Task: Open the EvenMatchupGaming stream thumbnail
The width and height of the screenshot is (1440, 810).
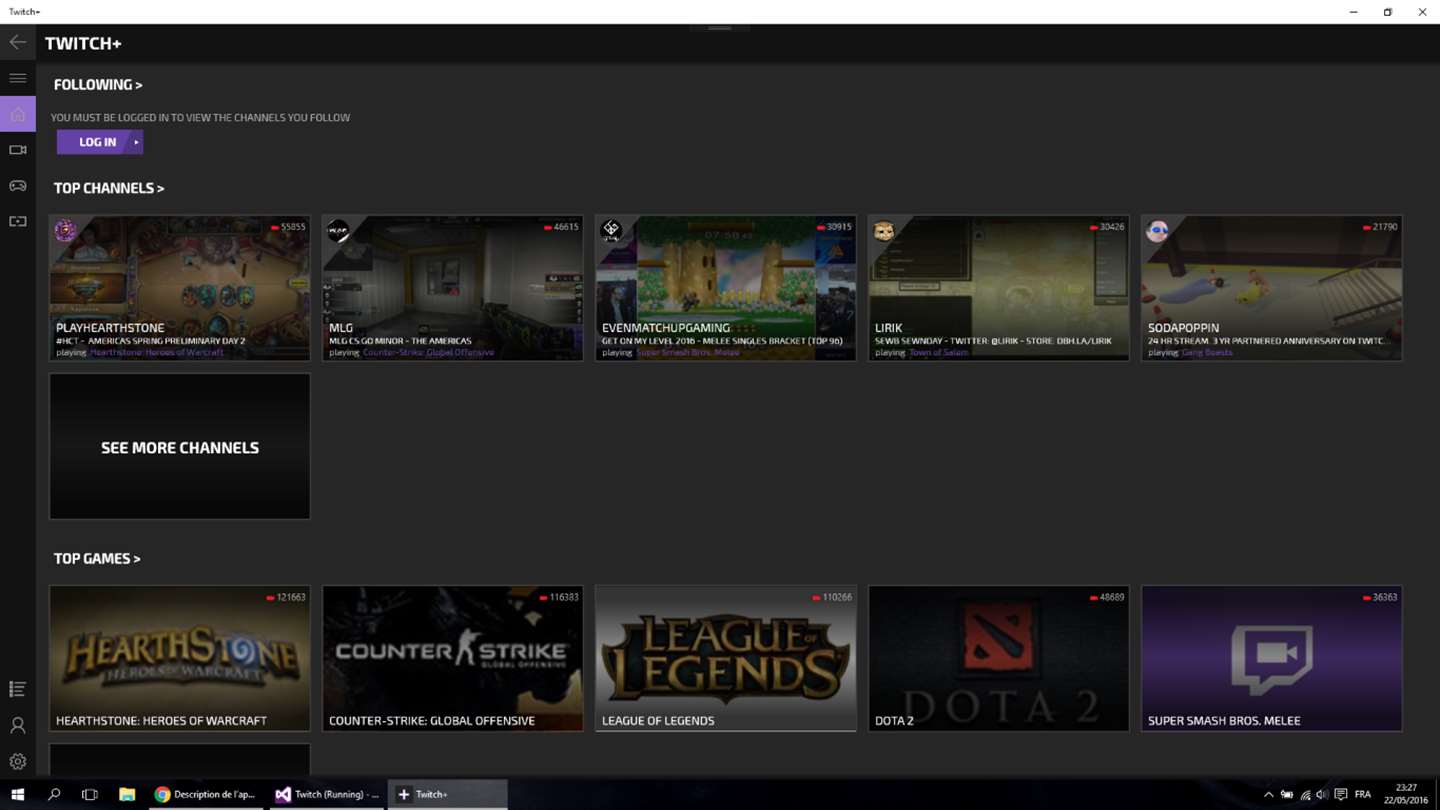Action: [726, 288]
